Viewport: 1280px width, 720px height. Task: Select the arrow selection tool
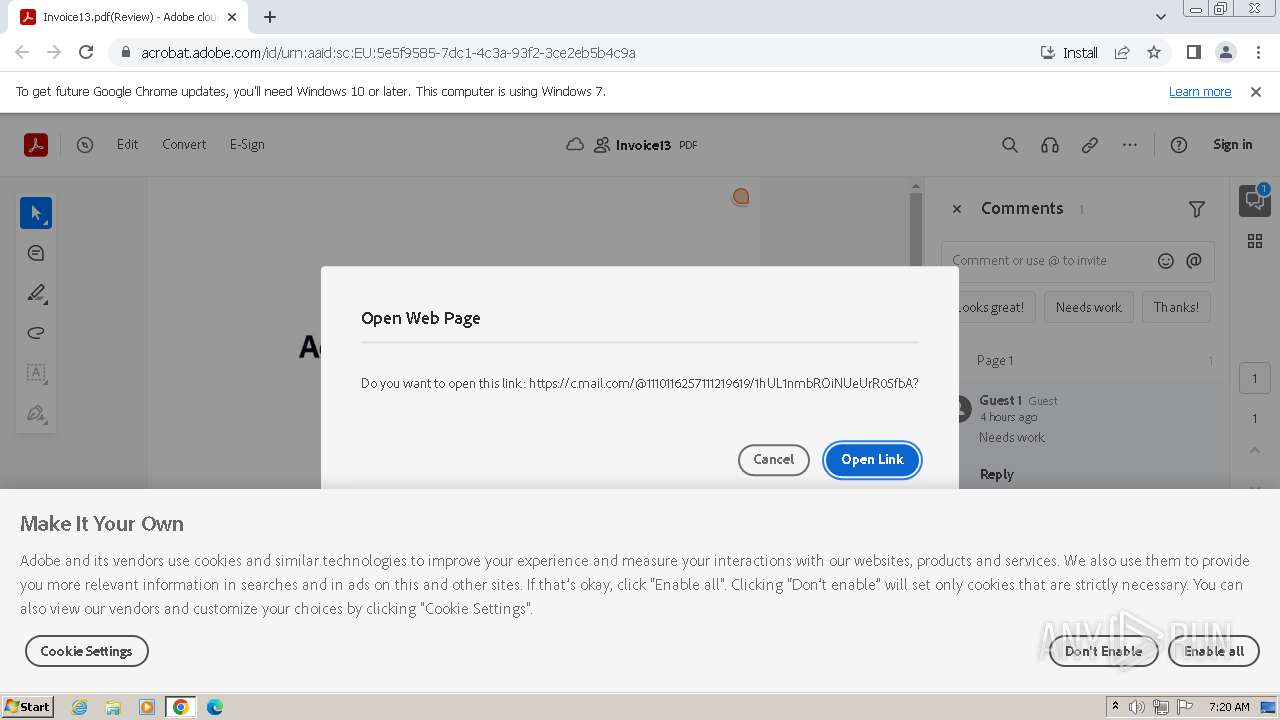tap(36, 213)
